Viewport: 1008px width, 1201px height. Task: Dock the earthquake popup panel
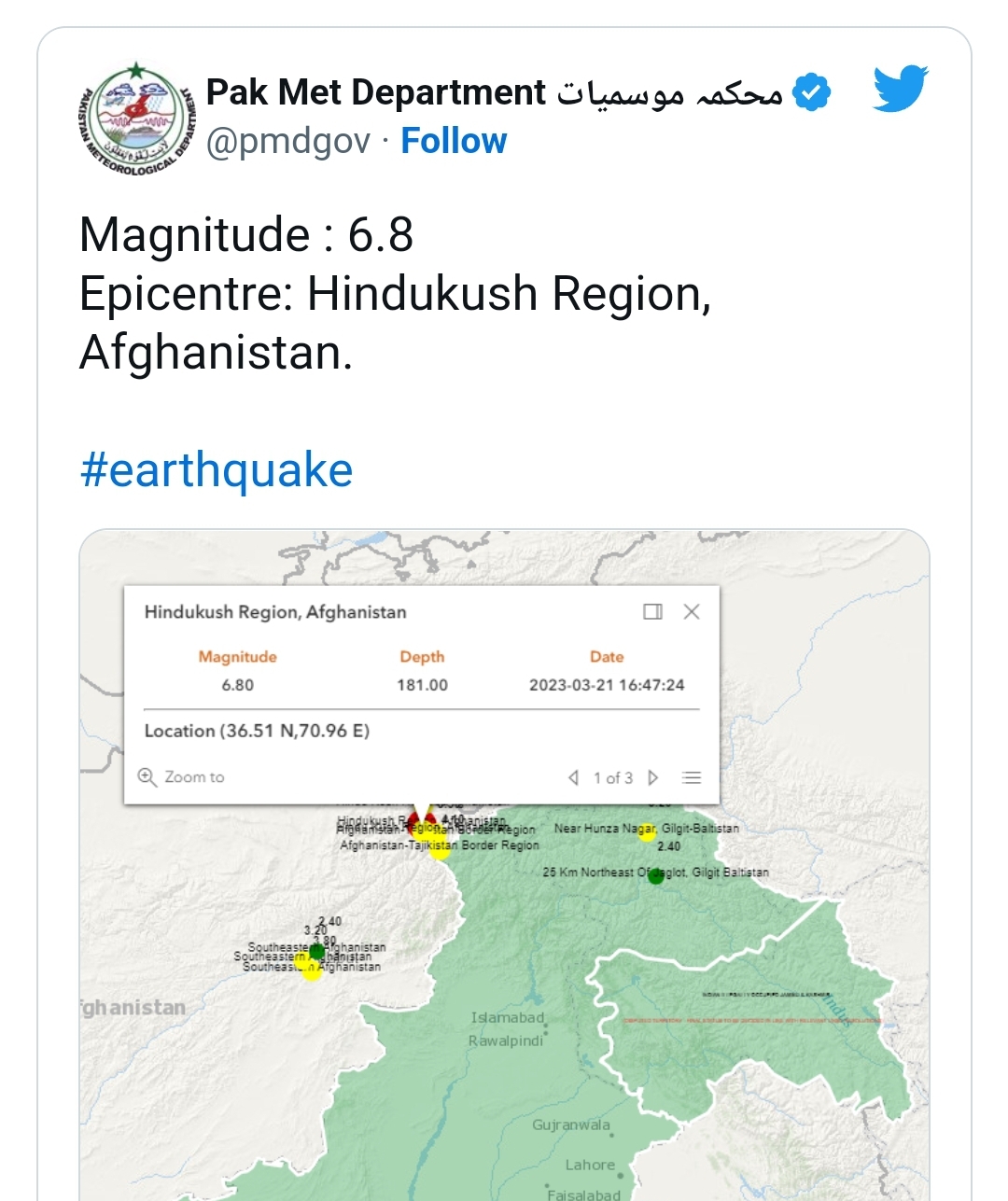tap(652, 611)
